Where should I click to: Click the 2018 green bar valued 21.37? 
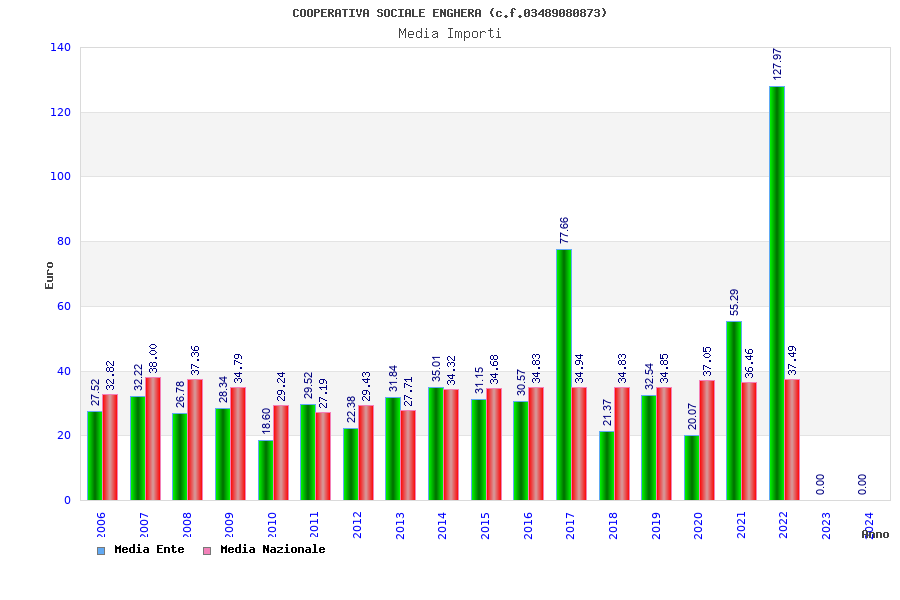click(606, 466)
